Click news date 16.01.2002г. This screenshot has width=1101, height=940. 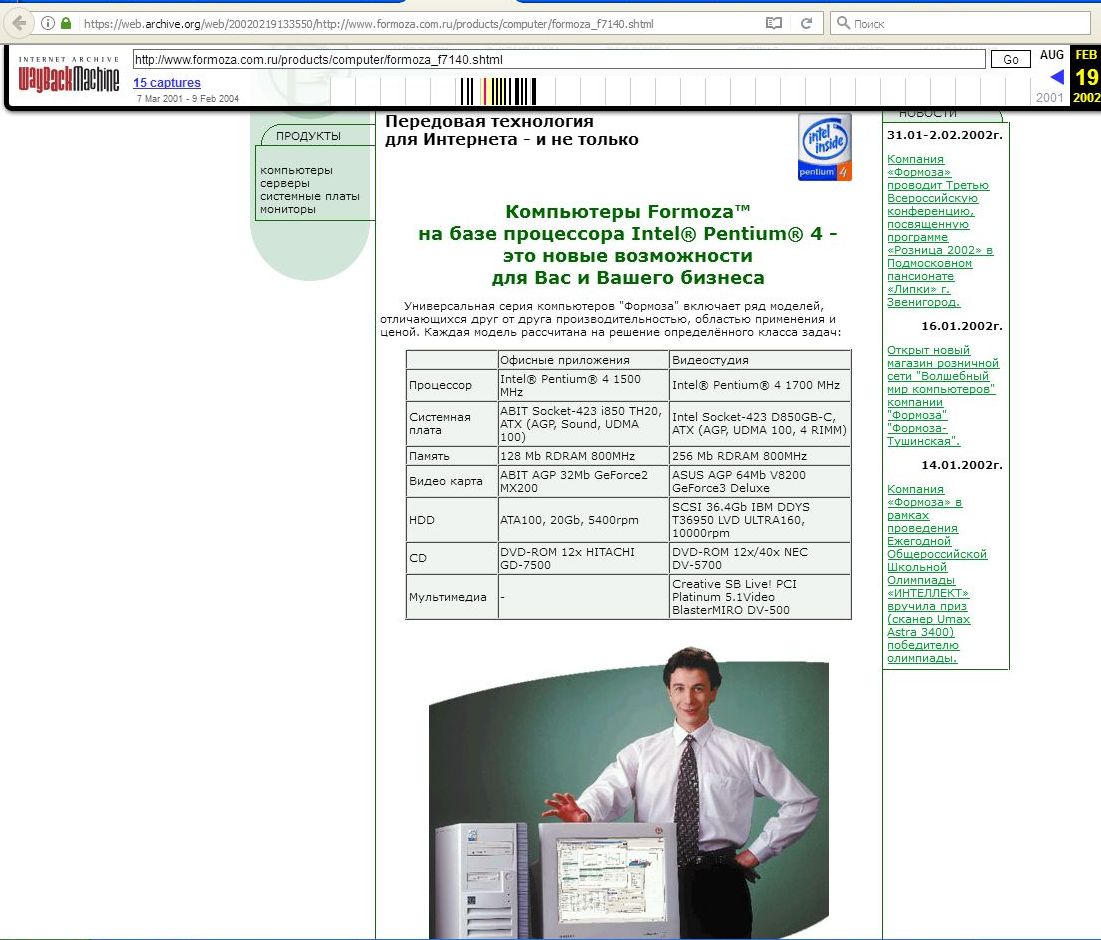961,326
